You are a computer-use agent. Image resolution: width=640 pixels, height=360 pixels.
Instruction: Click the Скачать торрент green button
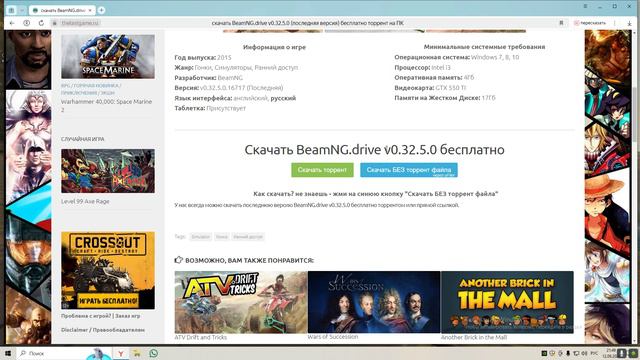[322, 170]
